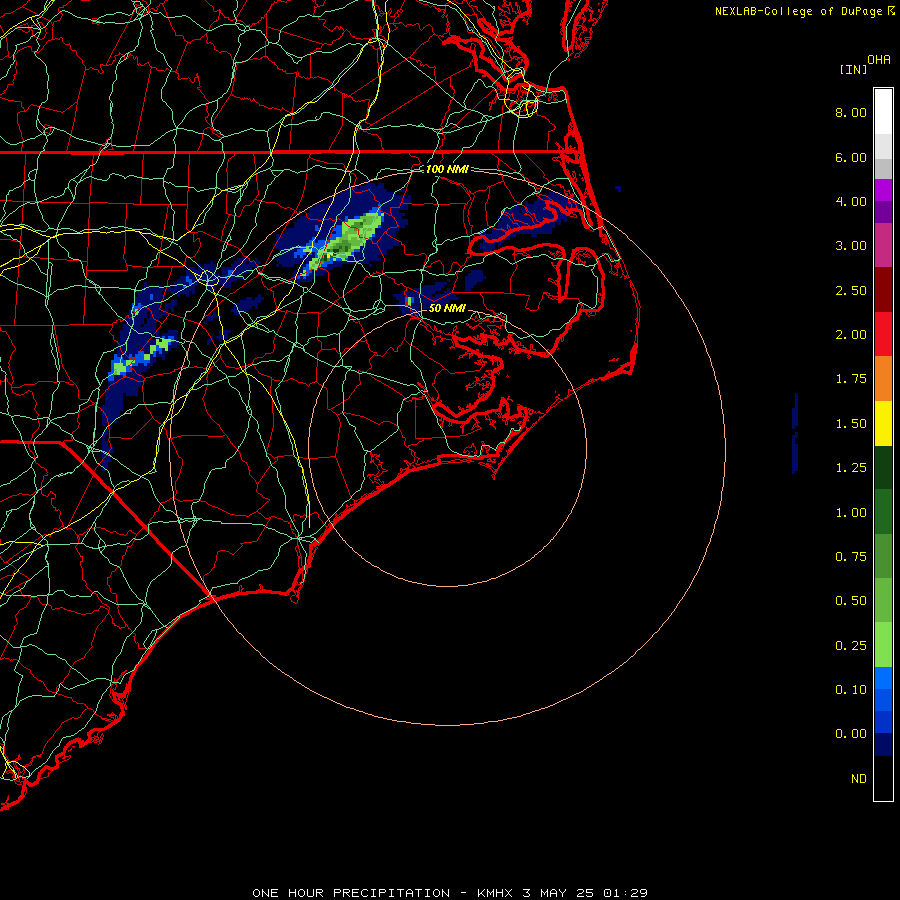Pick the dark red swatch beside 2.50
This screenshot has height=900, width=900.
click(x=883, y=290)
